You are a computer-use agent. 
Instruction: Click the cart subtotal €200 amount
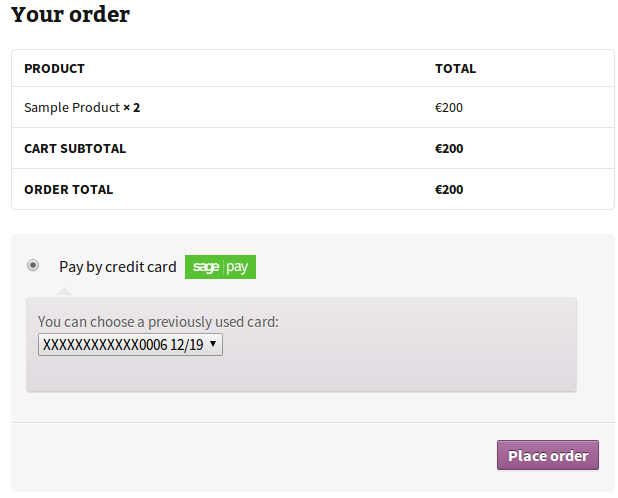449,148
